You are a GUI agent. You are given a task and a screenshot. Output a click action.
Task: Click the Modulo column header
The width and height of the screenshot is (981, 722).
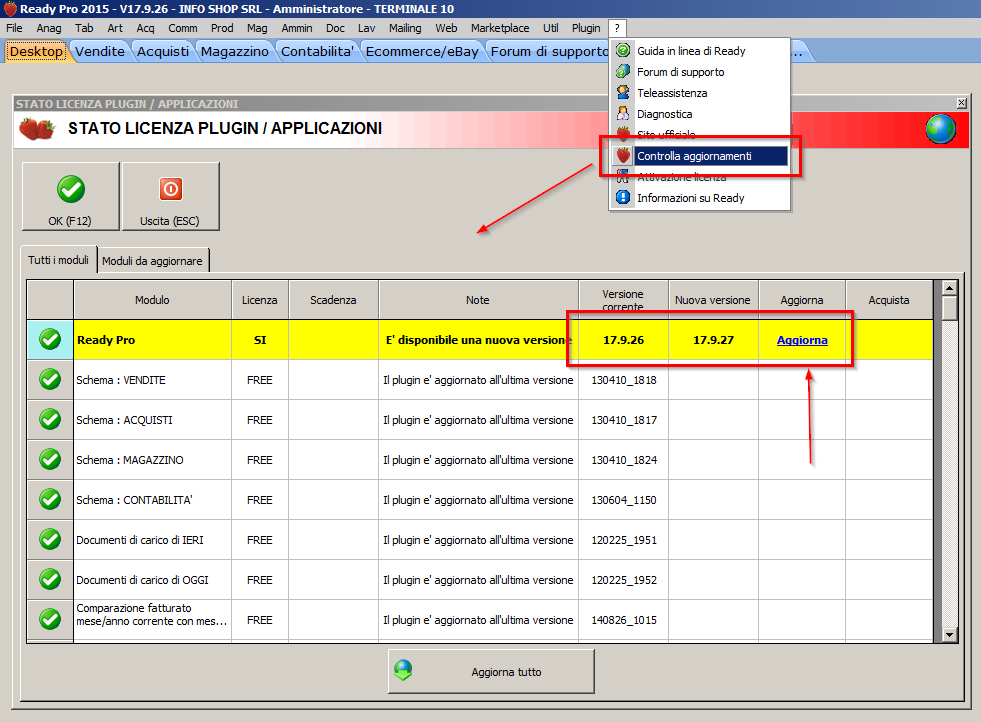(x=153, y=300)
